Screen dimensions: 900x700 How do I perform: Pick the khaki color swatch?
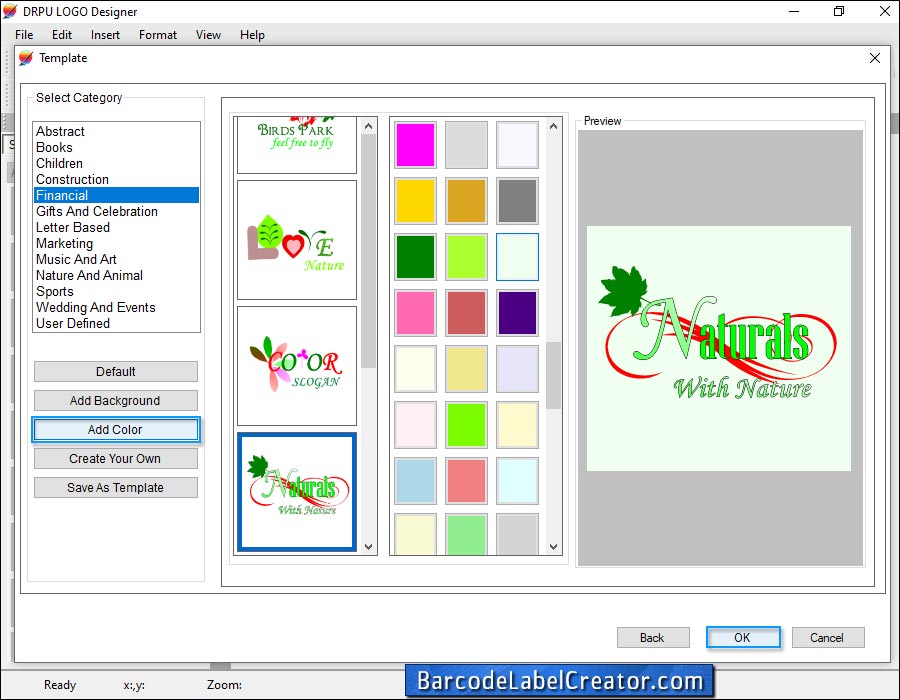point(466,369)
